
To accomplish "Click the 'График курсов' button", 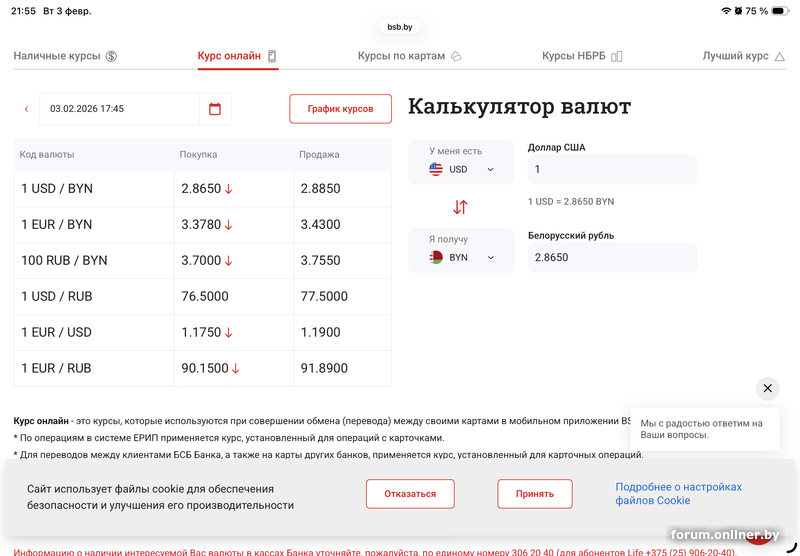I will tap(340, 109).
